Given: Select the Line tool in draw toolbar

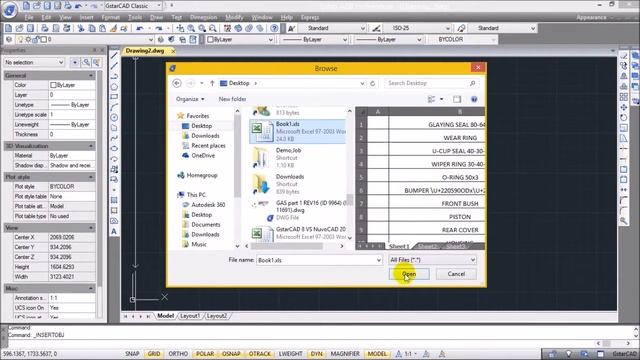Looking at the screenshot, I should [114, 56].
